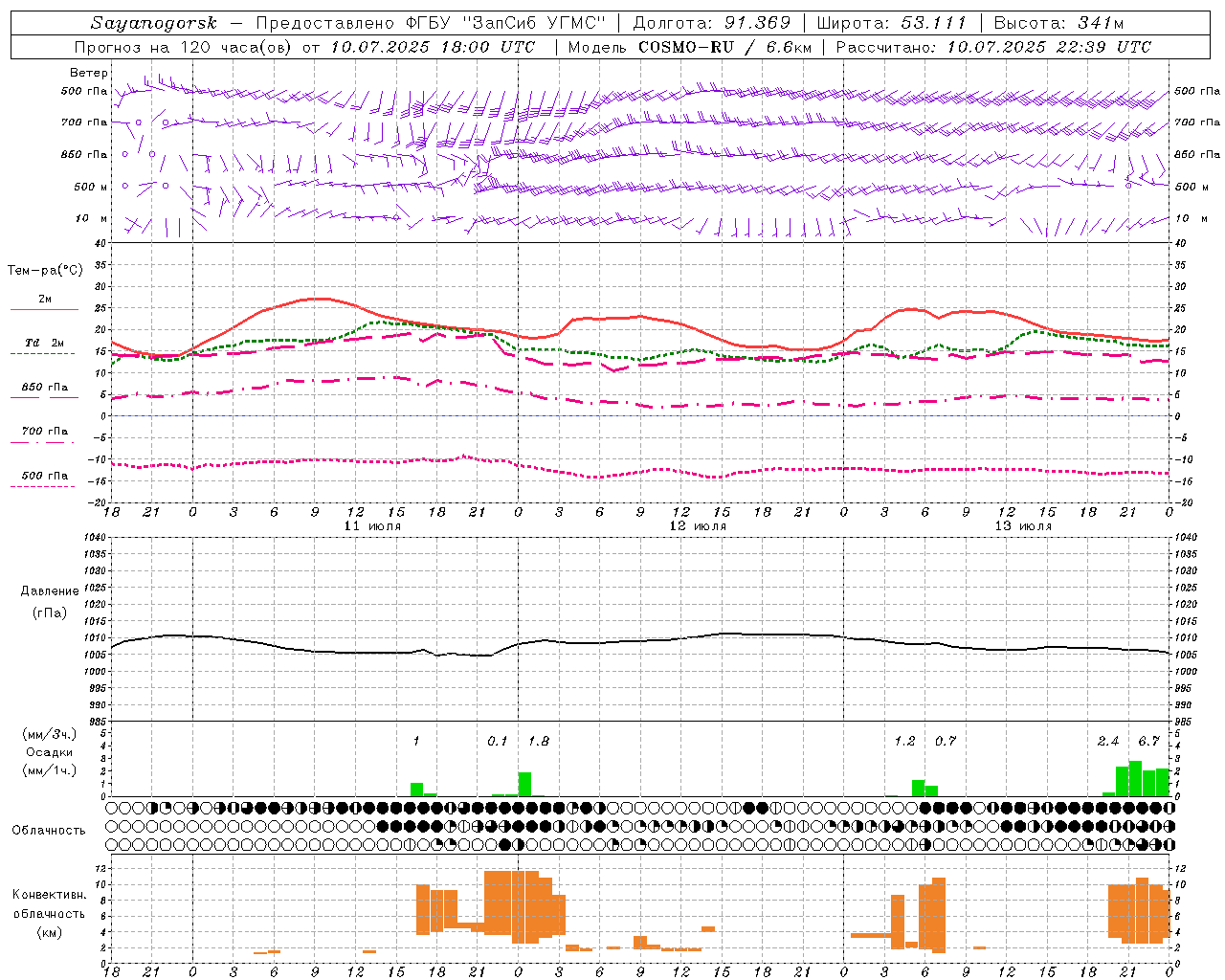1225x980 pixels.
Task: Click the altitude value 341м
Action: pyautogui.click(x=1100, y=23)
